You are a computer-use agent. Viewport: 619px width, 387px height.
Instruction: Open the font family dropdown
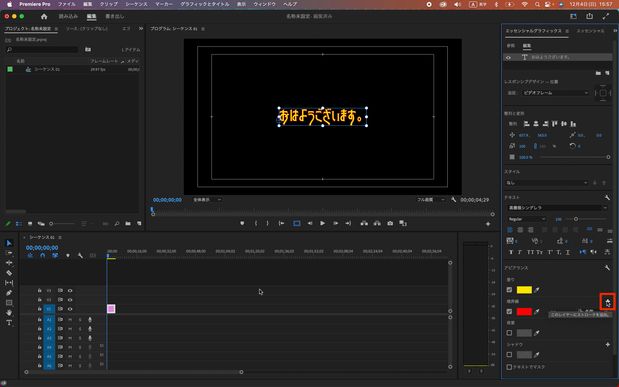coord(557,208)
